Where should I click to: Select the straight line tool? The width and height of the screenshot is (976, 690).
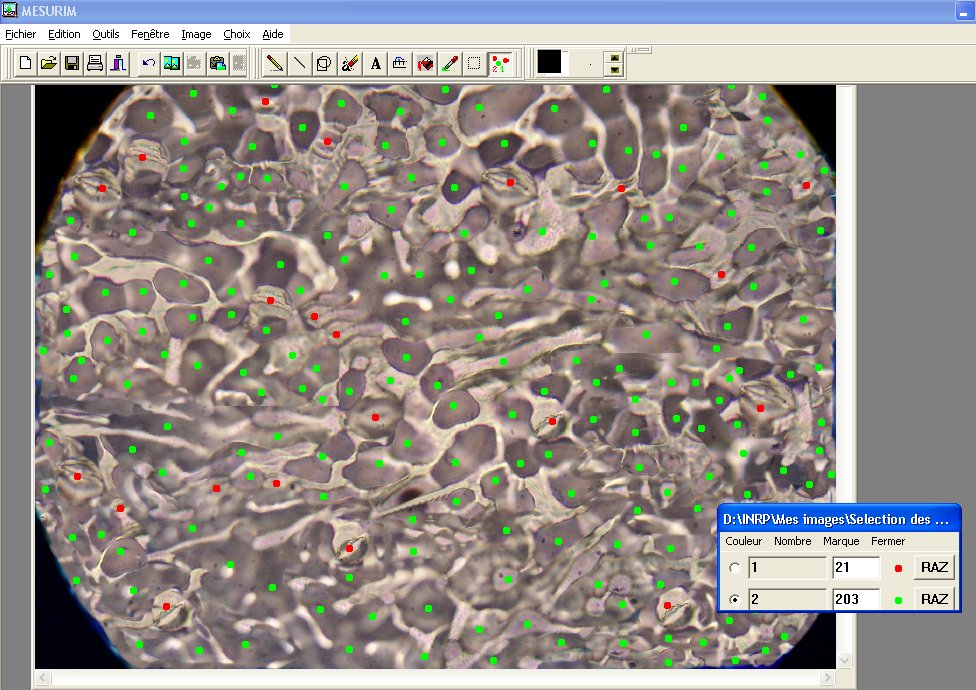click(x=299, y=63)
